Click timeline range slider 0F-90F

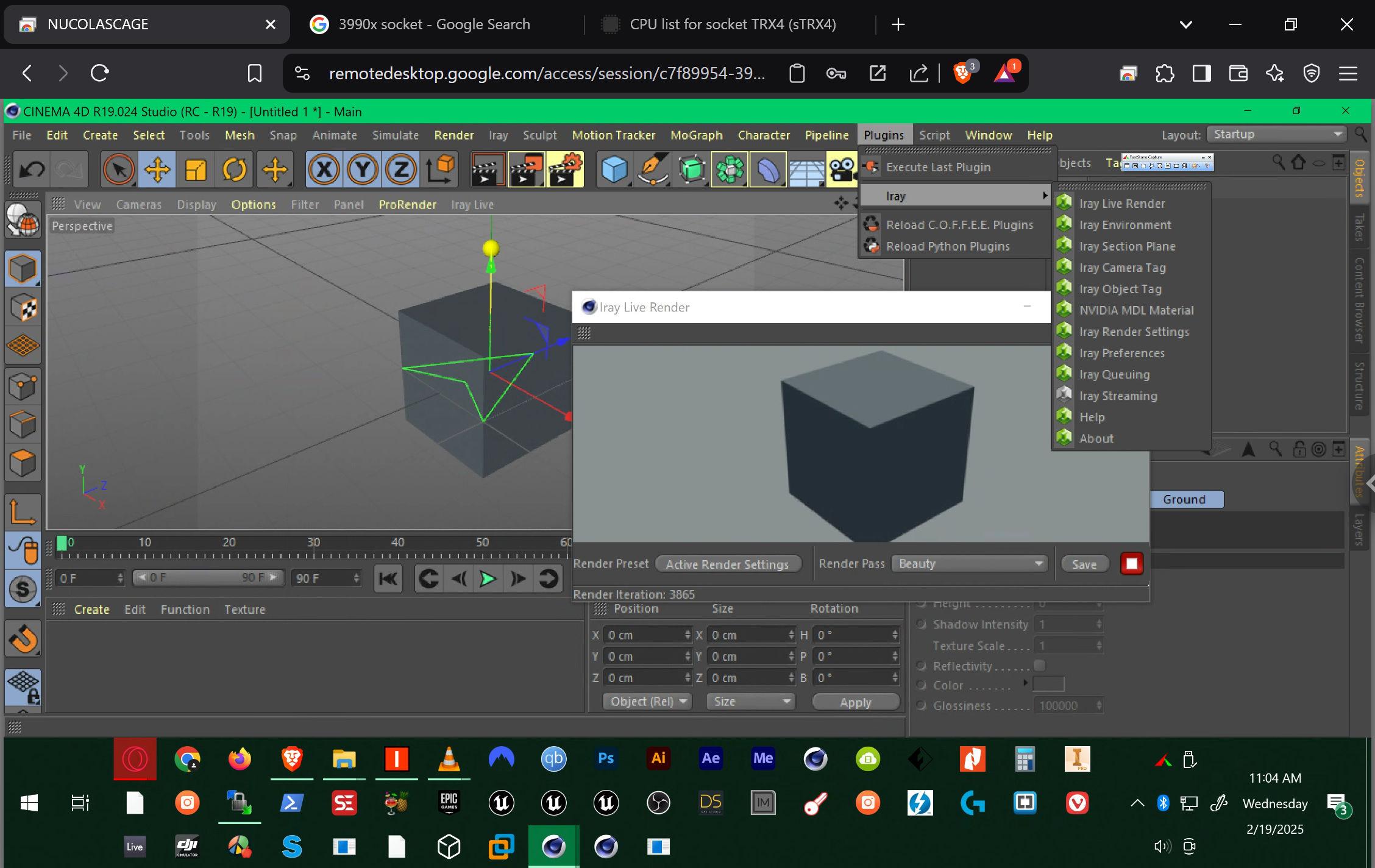tap(208, 577)
